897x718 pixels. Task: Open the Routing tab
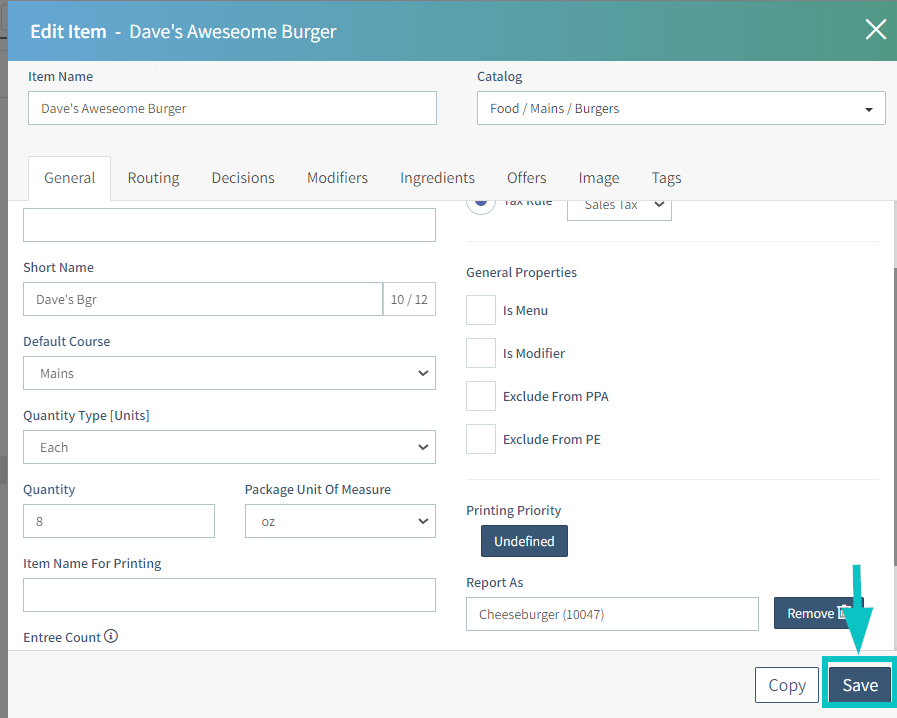[153, 178]
